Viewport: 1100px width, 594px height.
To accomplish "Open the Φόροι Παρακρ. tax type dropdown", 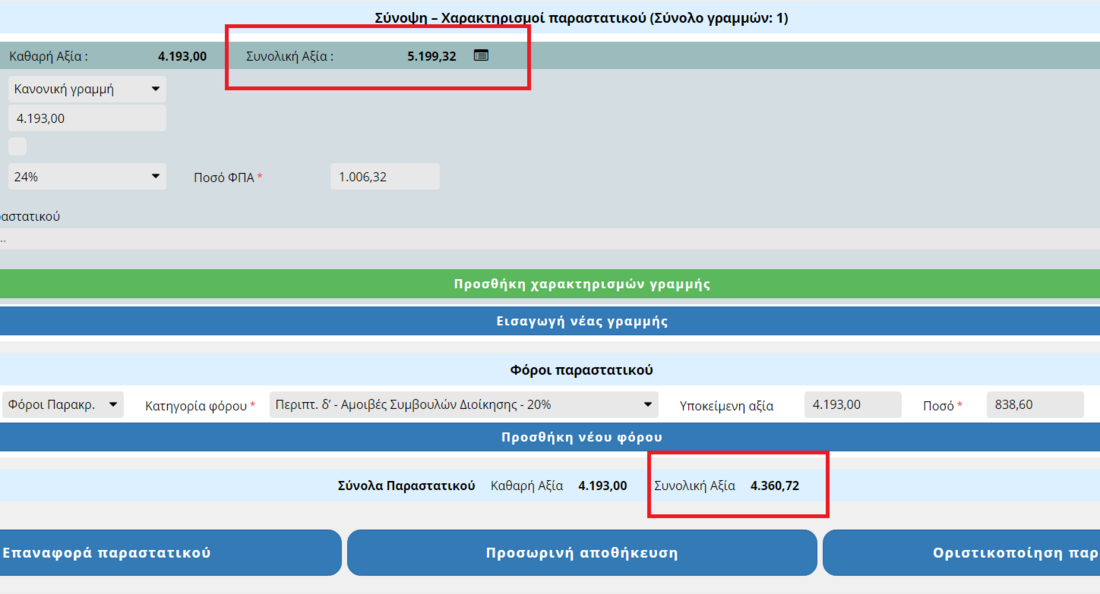I will point(62,405).
